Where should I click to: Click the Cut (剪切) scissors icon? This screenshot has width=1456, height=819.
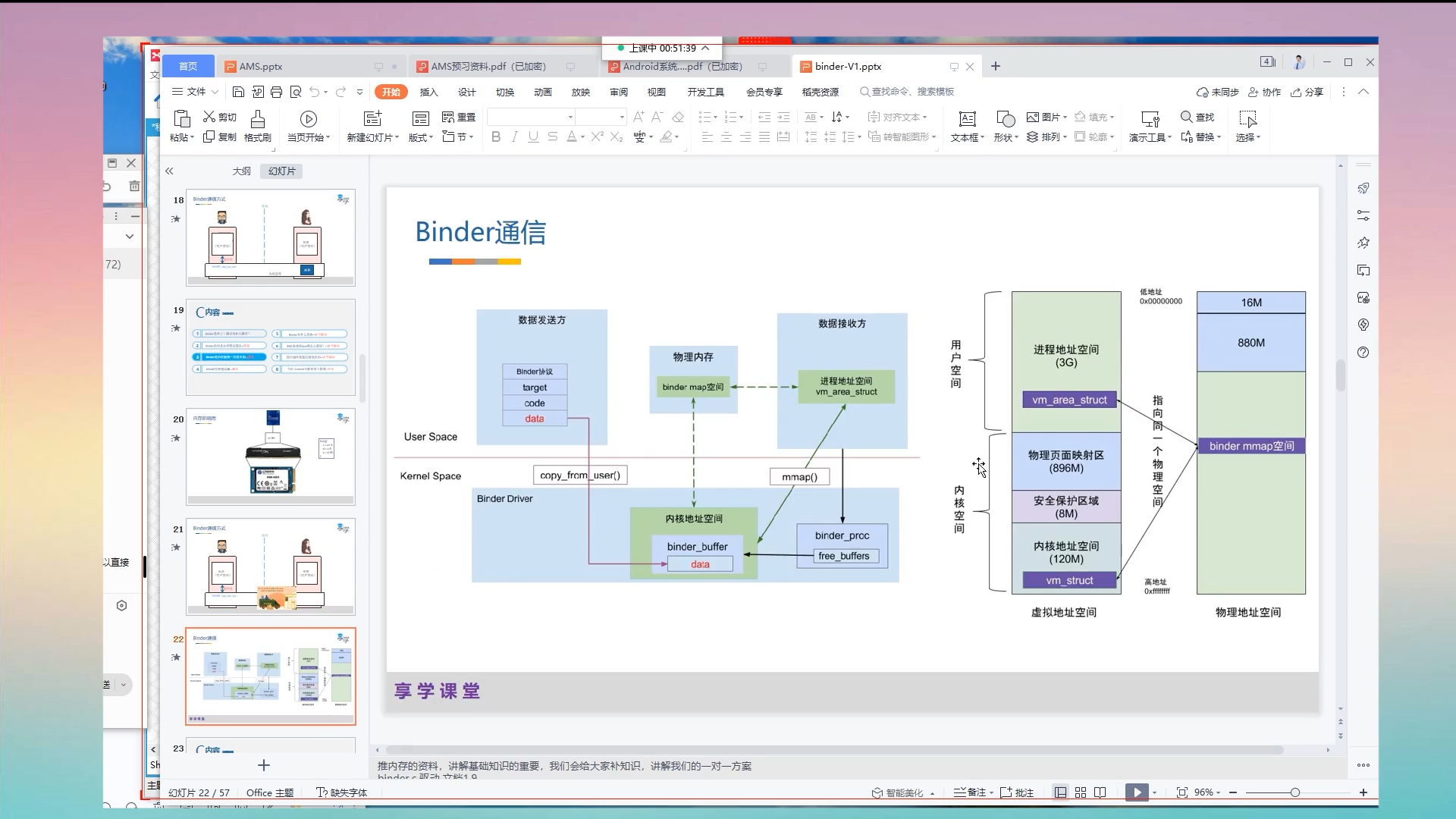(x=209, y=117)
